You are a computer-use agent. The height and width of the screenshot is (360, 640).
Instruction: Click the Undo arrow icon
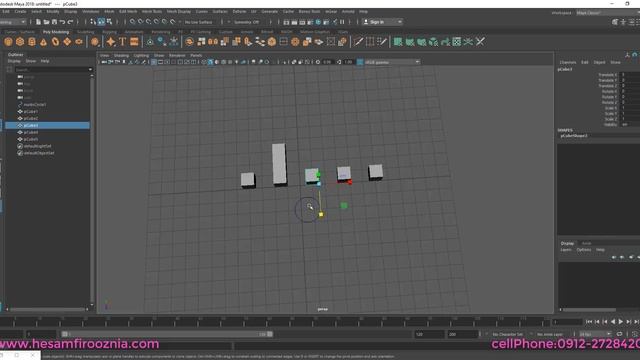(62, 22)
